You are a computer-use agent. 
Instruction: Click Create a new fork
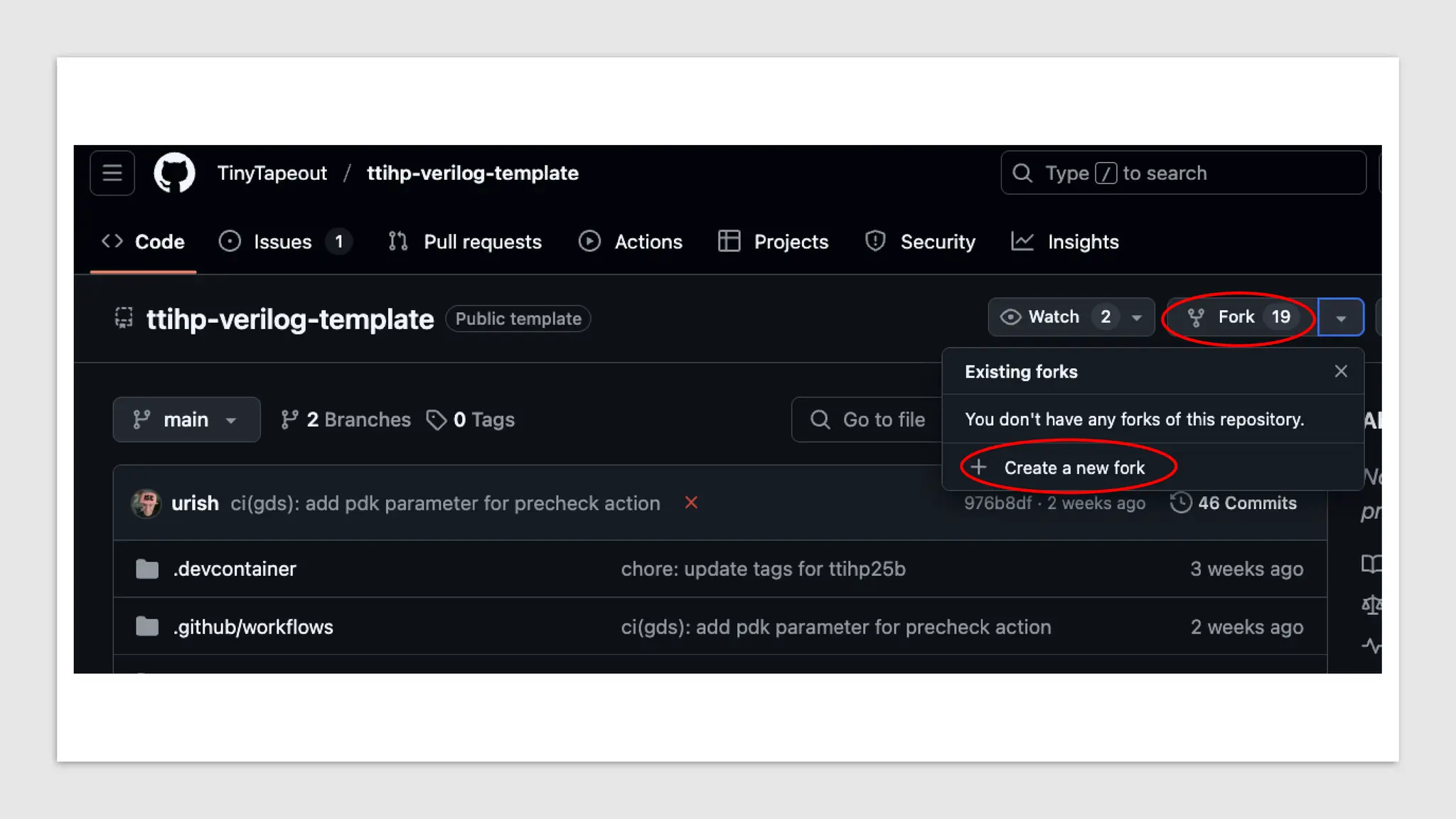tap(1074, 468)
